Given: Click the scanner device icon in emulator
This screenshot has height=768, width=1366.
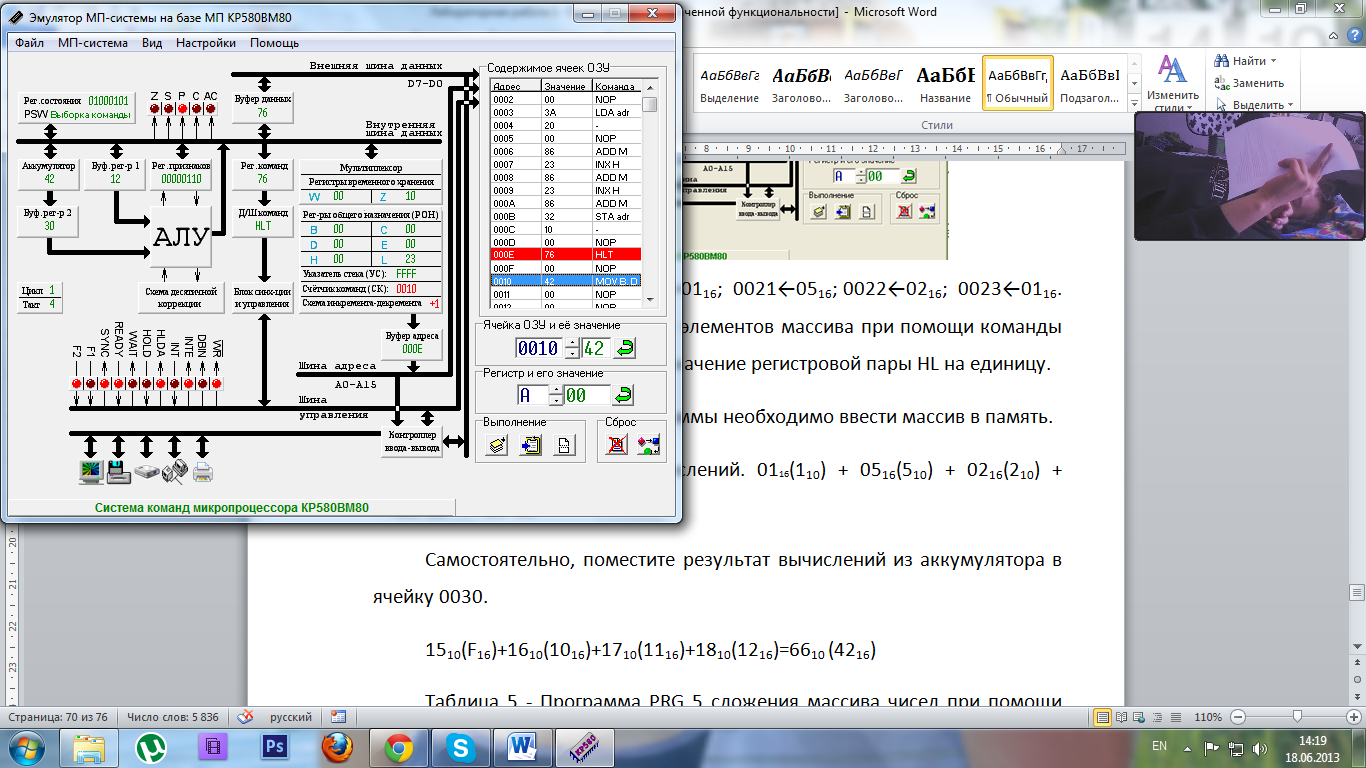Looking at the screenshot, I should (x=146, y=473).
